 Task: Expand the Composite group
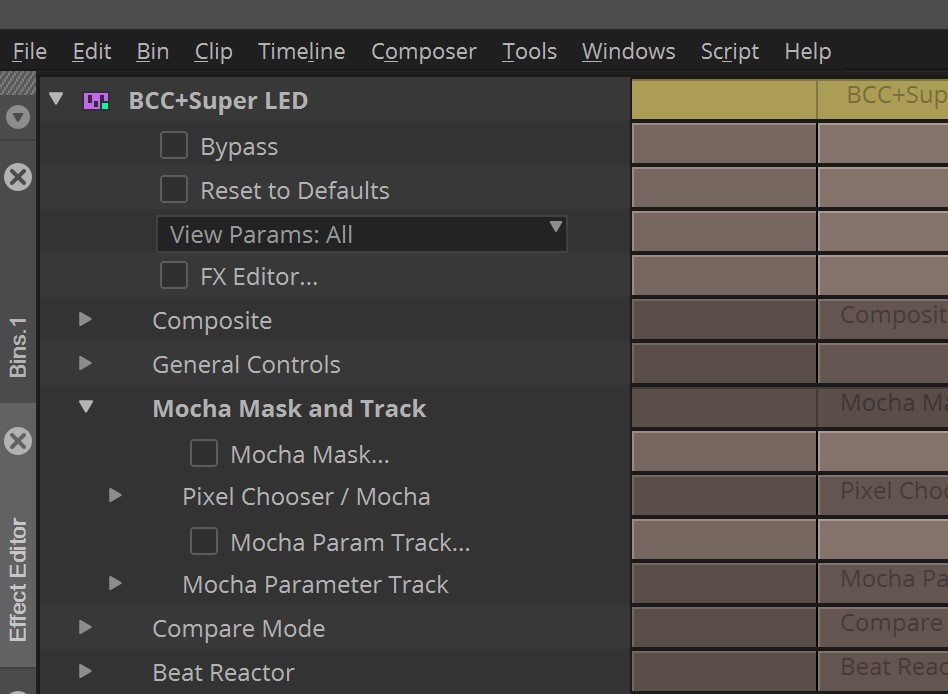[x=85, y=319]
